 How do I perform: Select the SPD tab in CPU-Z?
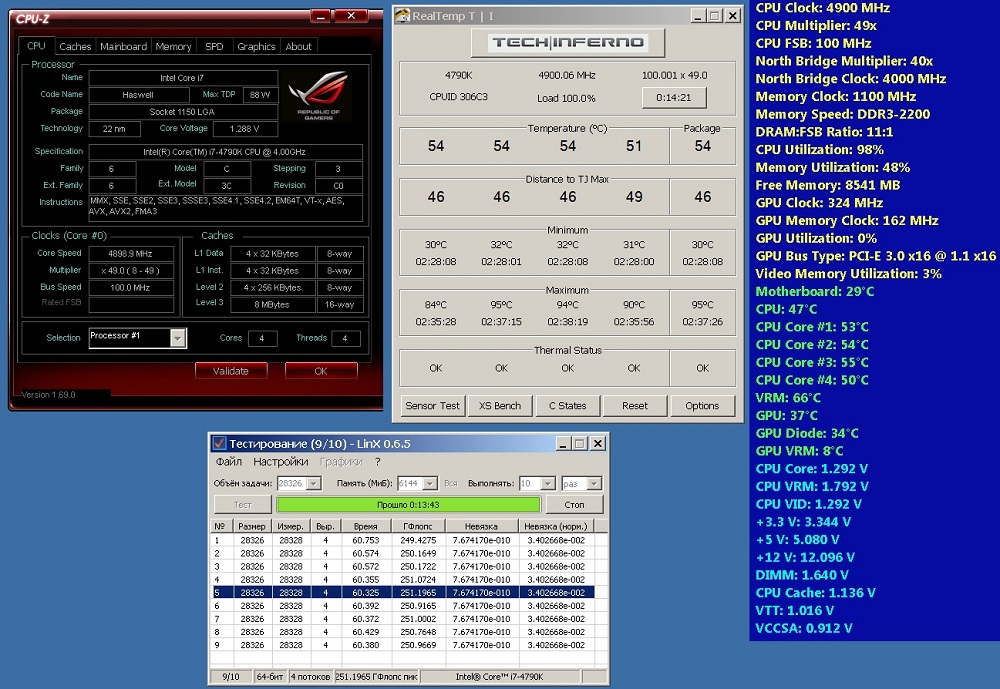point(214,46)
